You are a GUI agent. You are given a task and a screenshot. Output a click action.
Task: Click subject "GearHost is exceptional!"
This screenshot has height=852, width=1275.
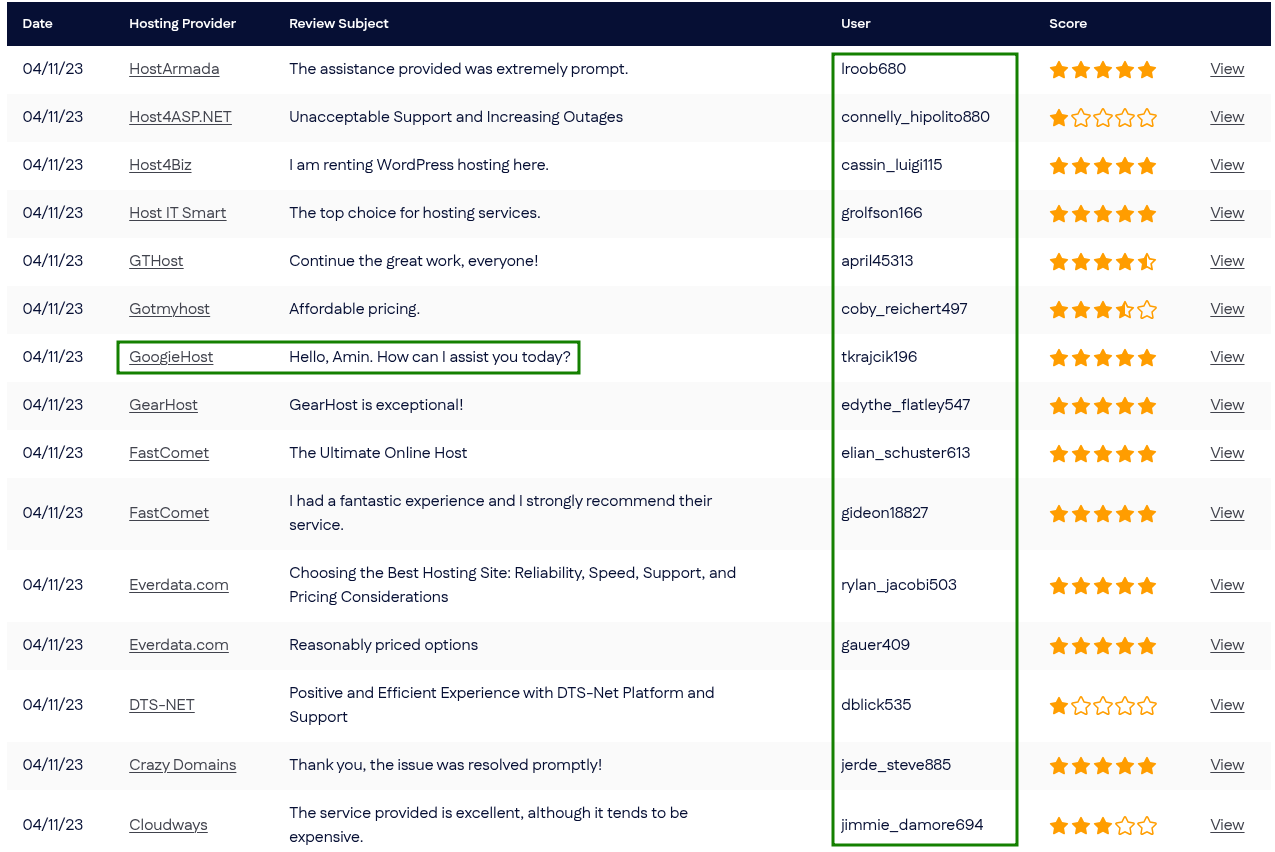click(376, 405)
